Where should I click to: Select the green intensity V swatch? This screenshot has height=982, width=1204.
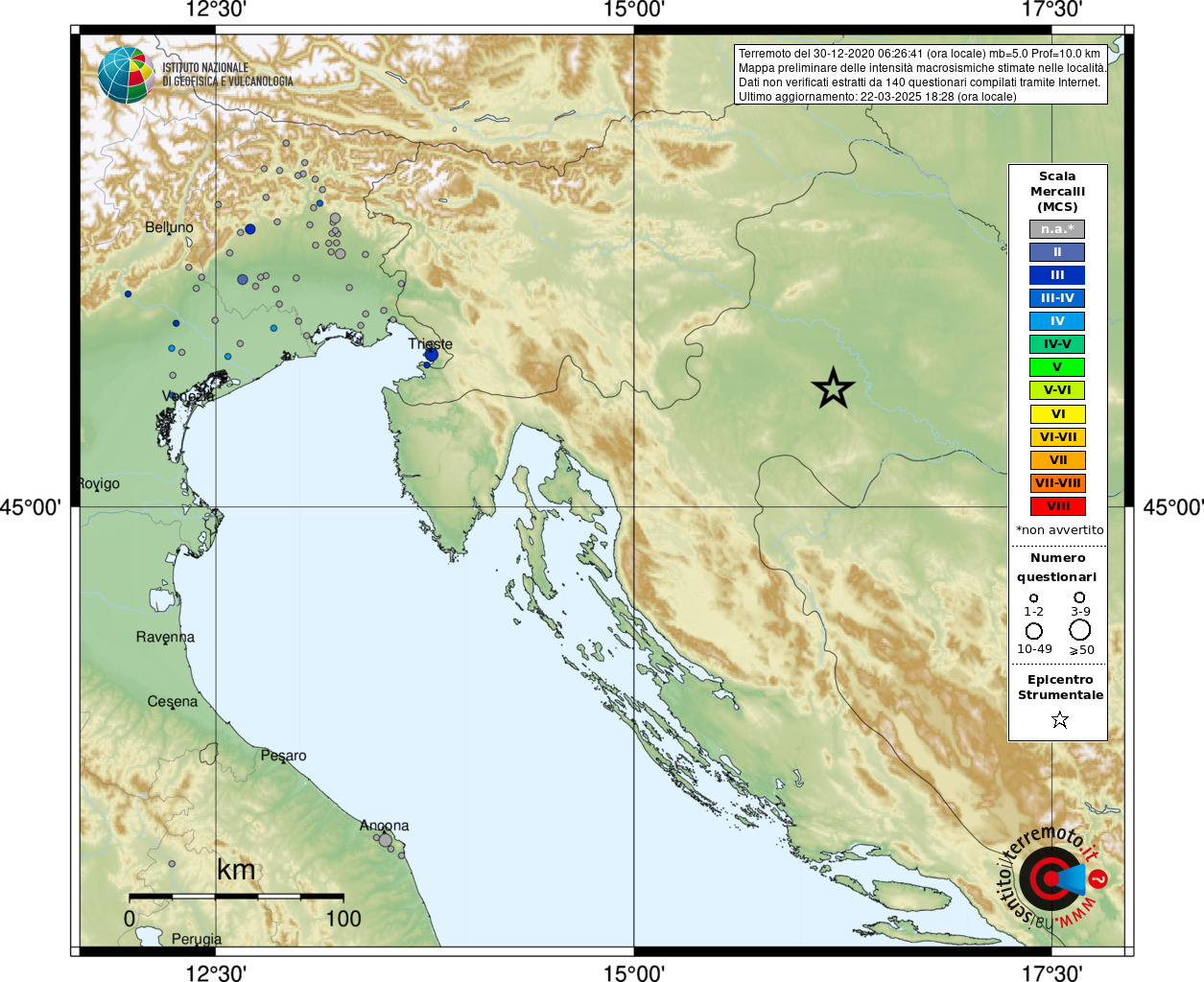[x=1057, y=367]
